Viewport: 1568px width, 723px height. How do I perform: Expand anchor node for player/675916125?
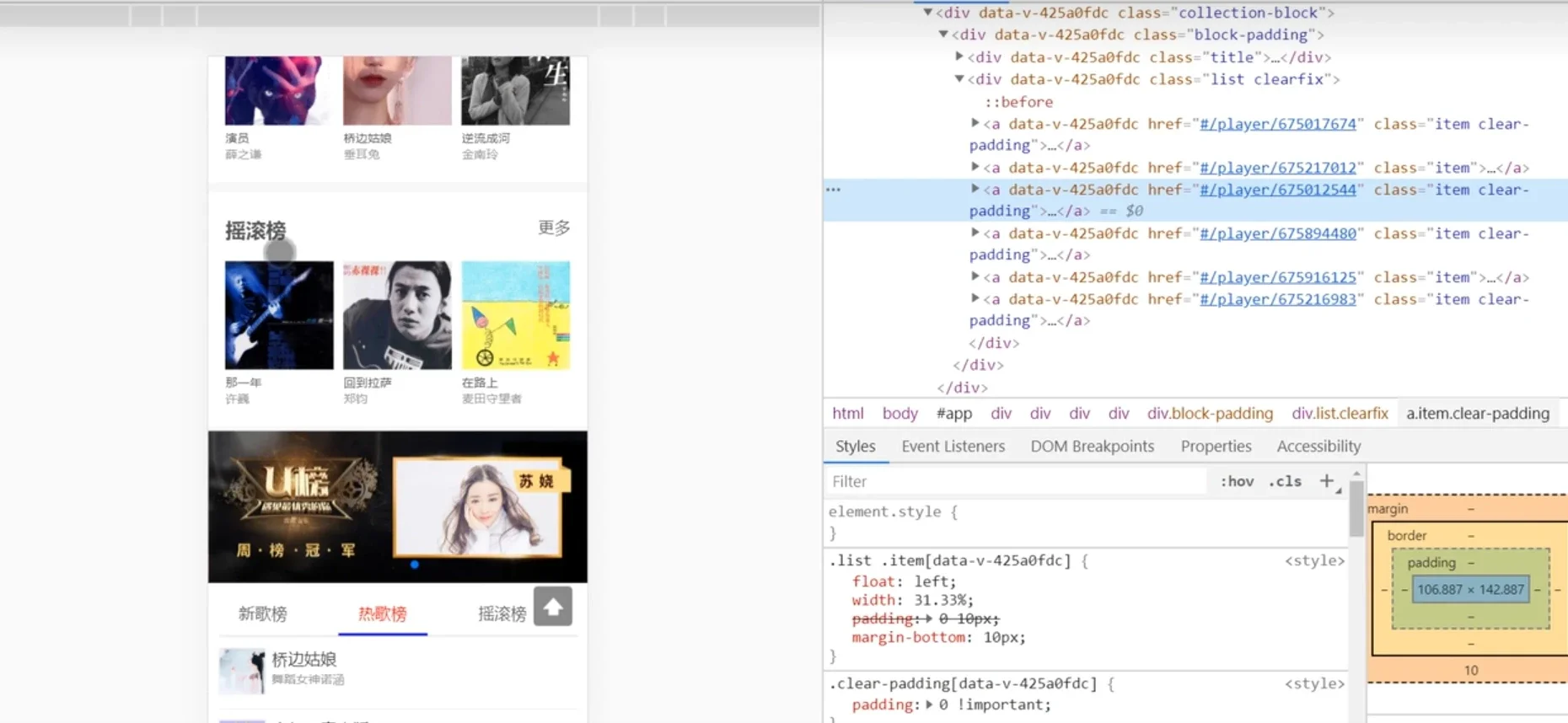click(975, 276)
